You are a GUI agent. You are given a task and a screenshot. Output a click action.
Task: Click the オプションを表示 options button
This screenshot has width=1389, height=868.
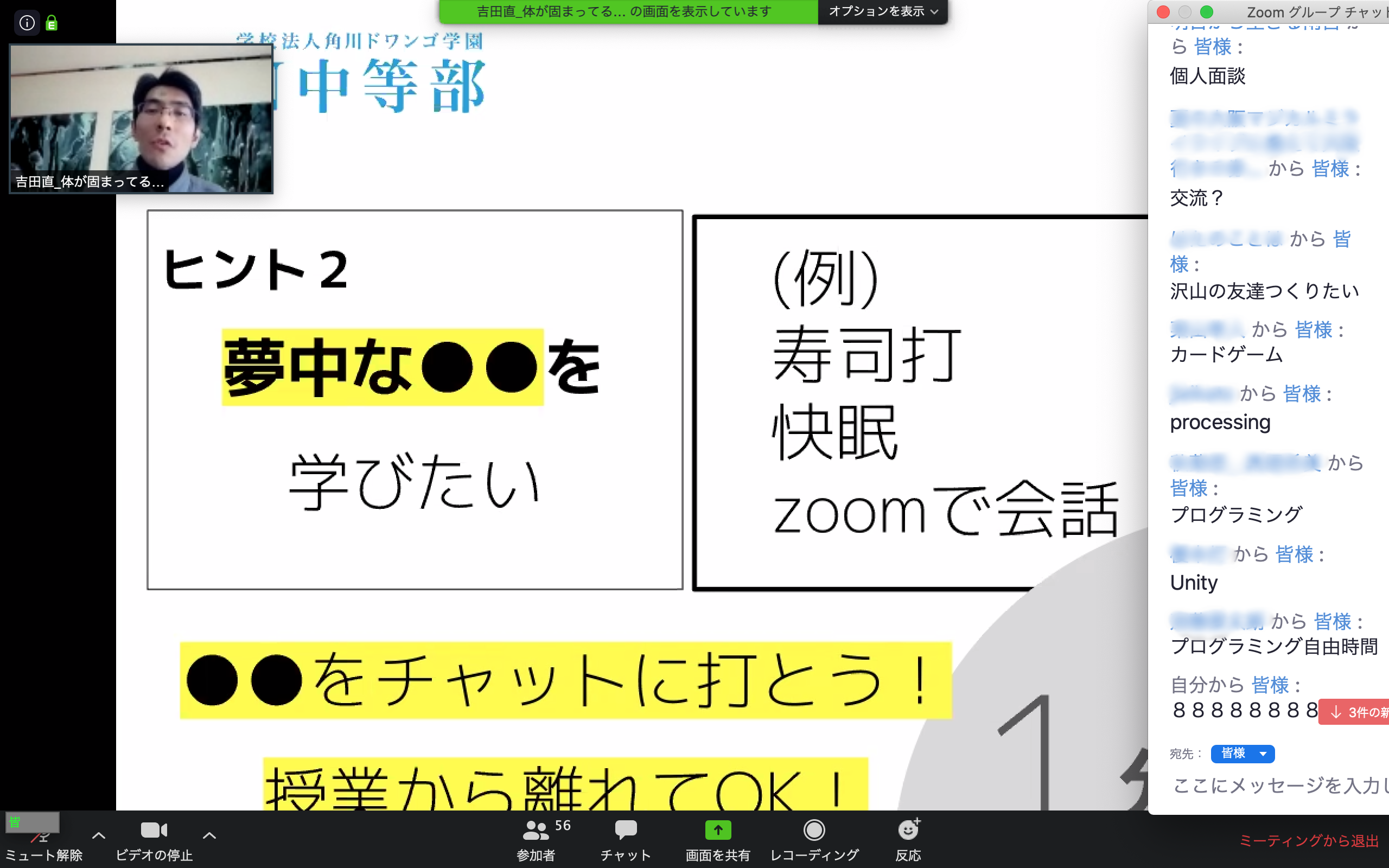(881, 11)
